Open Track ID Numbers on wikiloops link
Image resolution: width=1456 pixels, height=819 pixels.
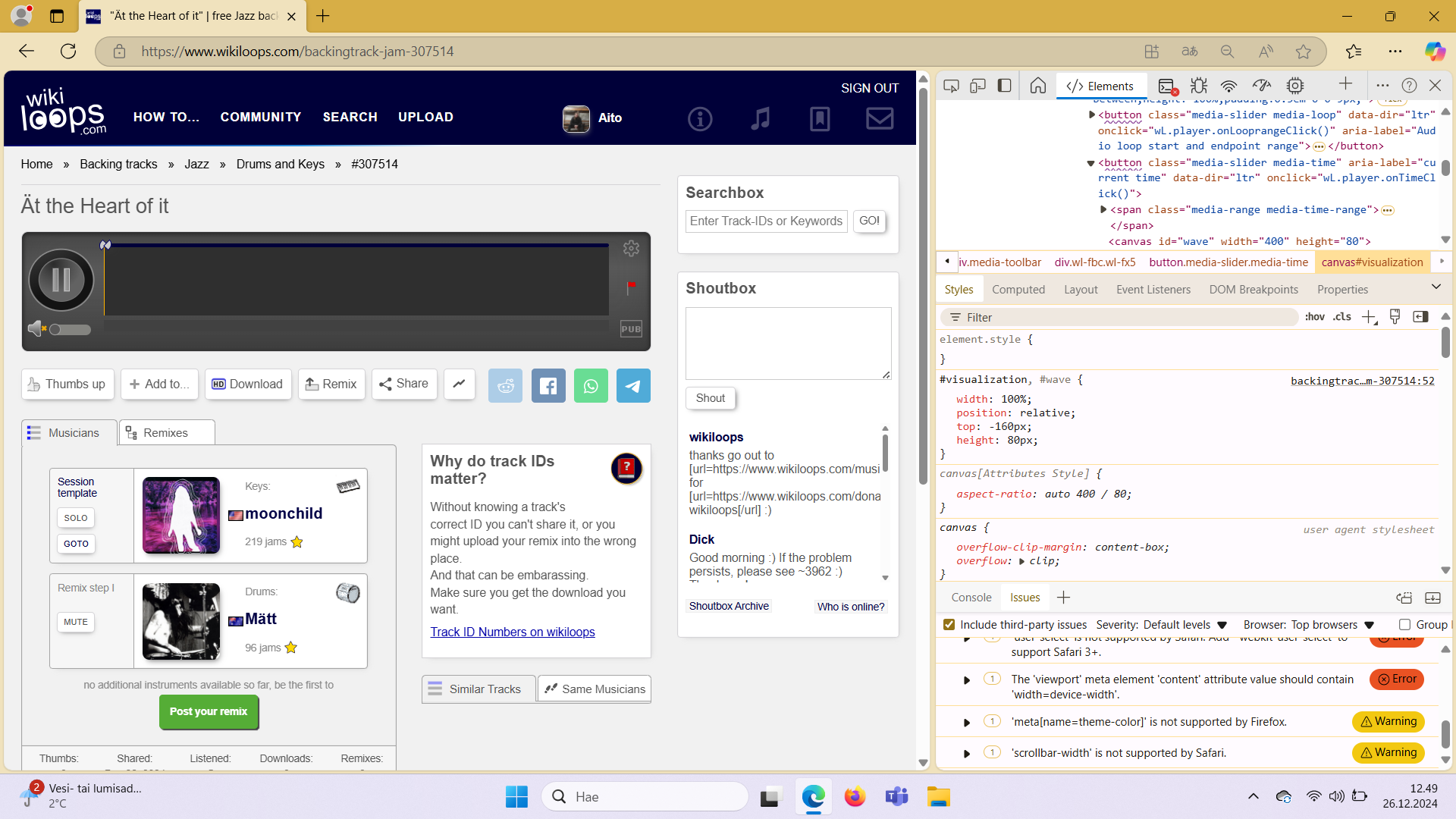(x=513, y=632)
